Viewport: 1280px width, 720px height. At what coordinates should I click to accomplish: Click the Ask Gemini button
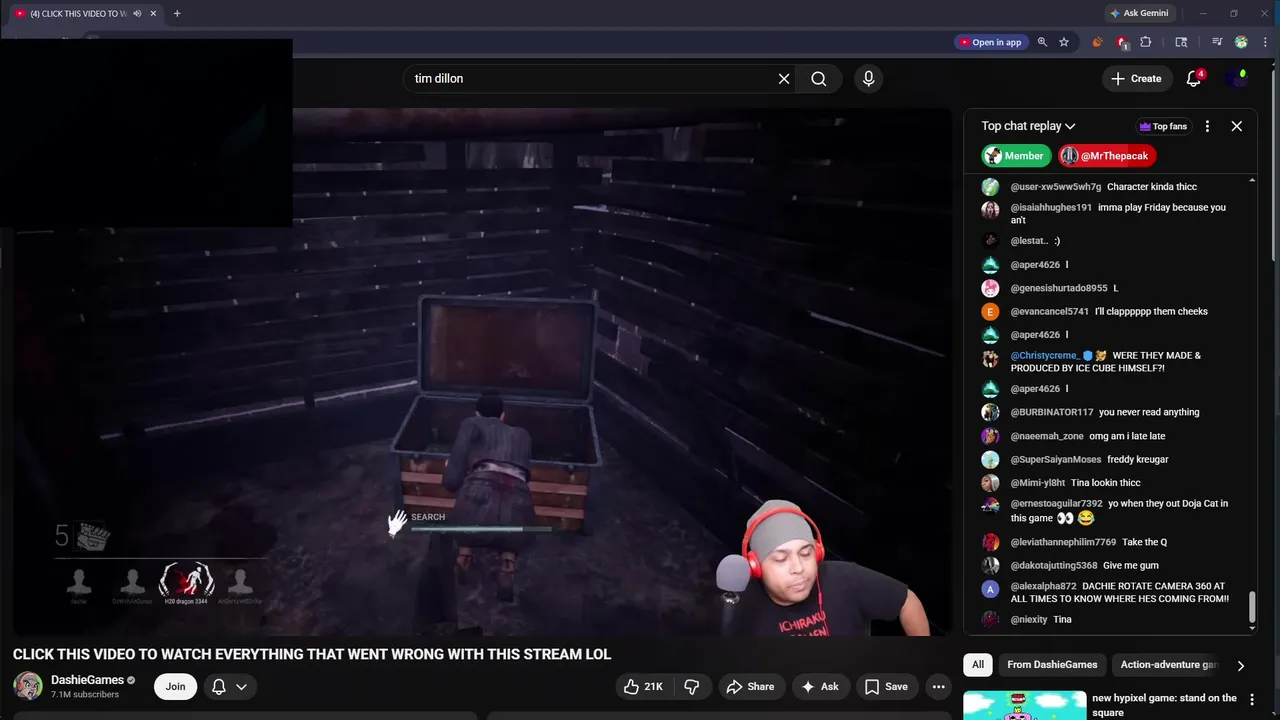point(1138,13)
